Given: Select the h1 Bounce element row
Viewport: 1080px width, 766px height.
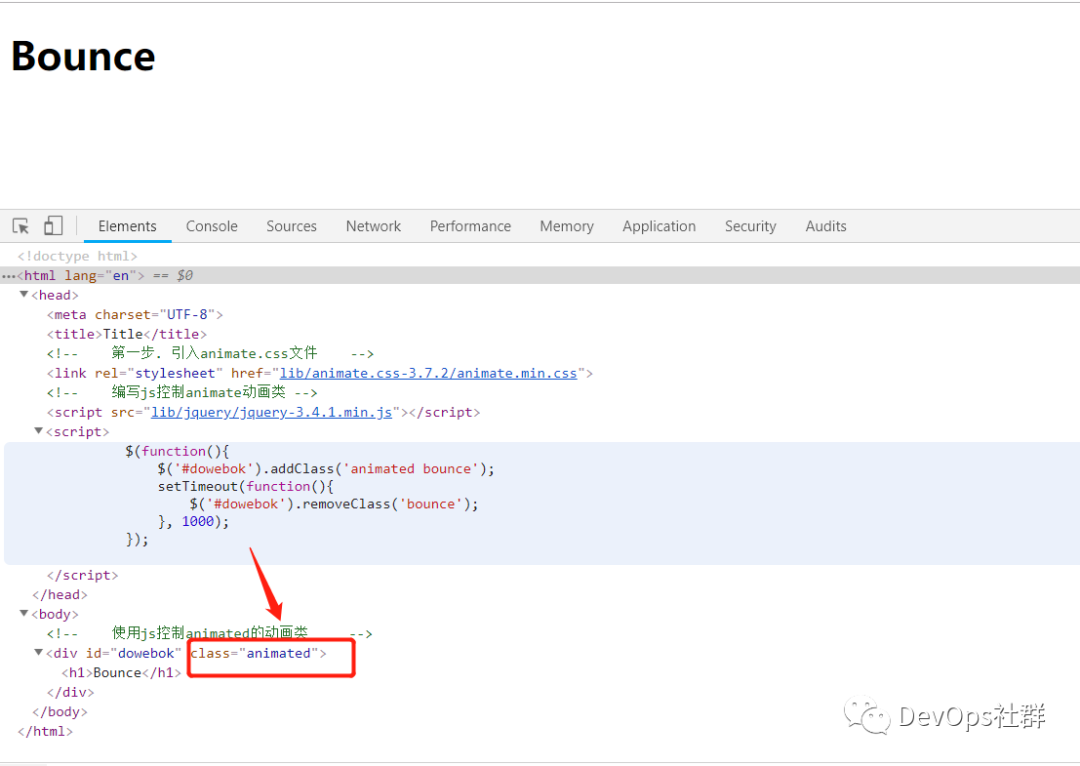Looking at the screenshot, I should pyautogui.click(x=121, y=672).
